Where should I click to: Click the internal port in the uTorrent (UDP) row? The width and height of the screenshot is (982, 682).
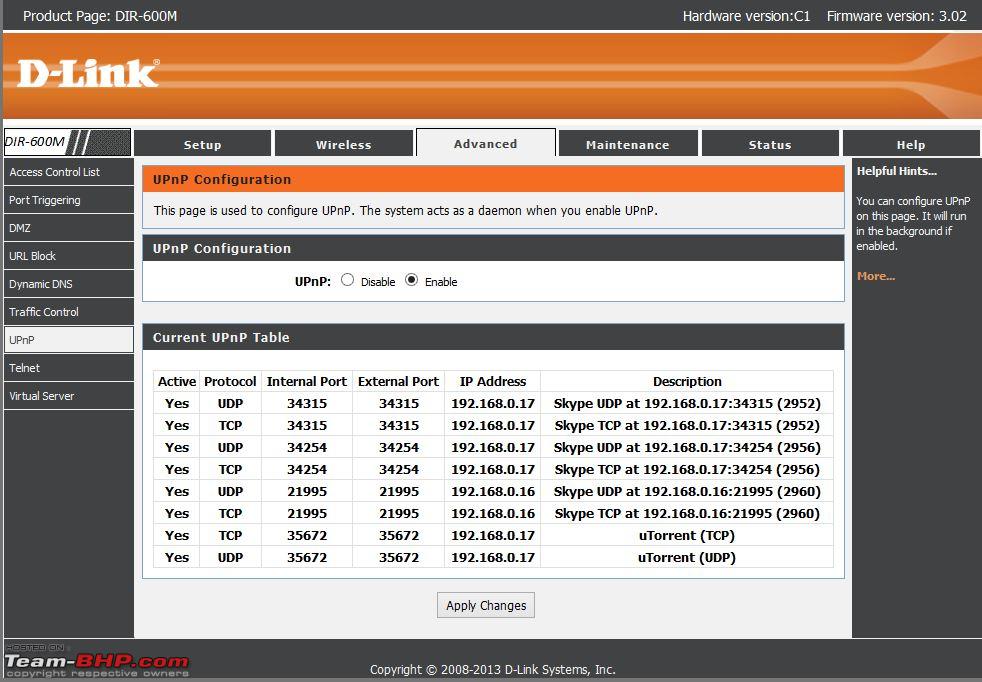(x=307, y=557)
